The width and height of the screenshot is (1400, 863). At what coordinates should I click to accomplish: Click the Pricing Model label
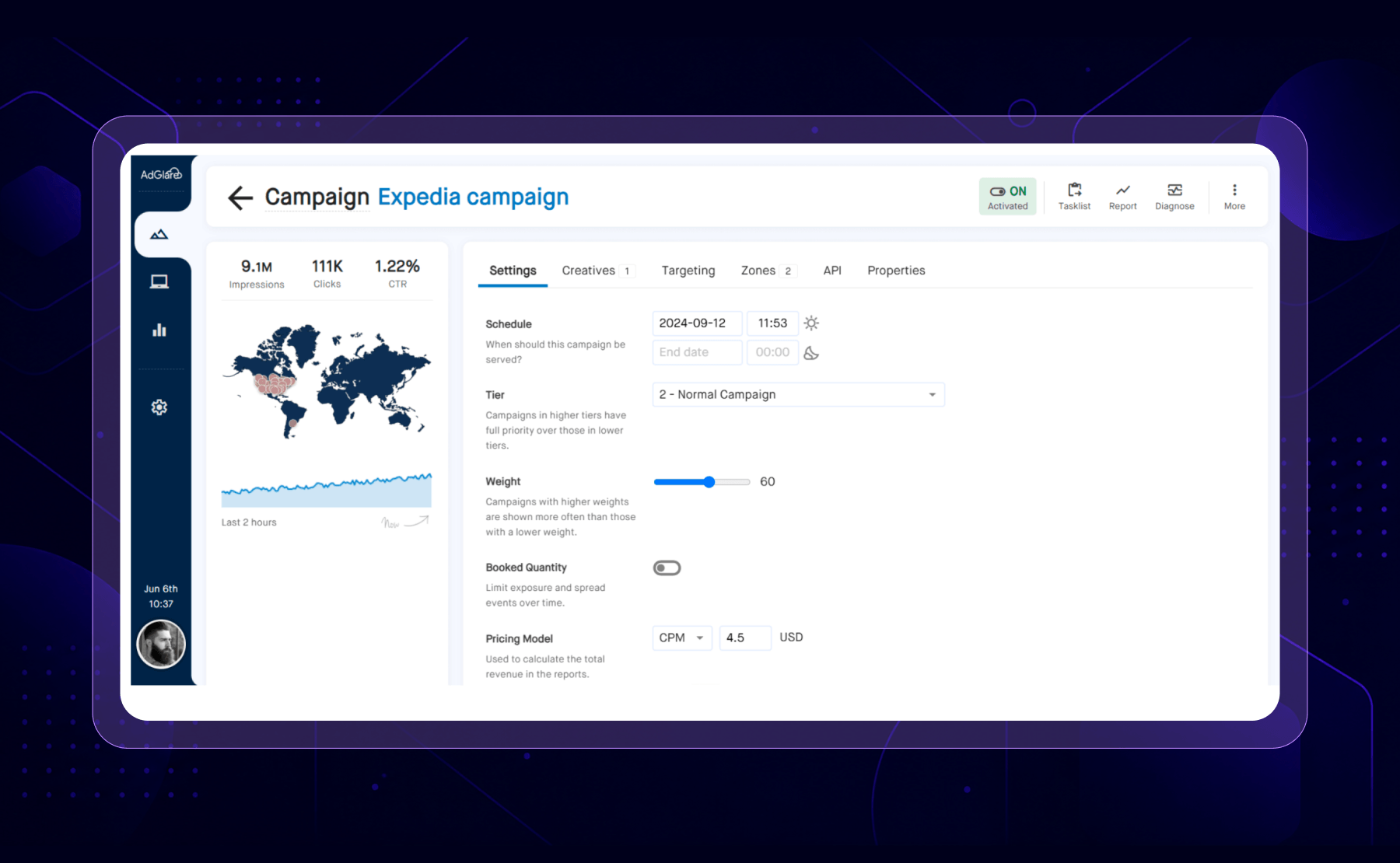pos(520,639)
